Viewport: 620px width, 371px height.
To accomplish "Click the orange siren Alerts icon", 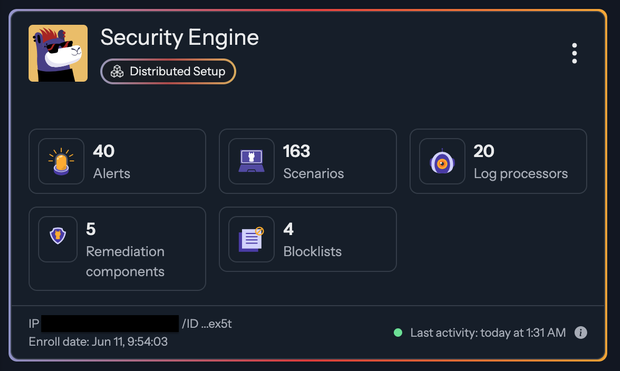I will [61, 161].
